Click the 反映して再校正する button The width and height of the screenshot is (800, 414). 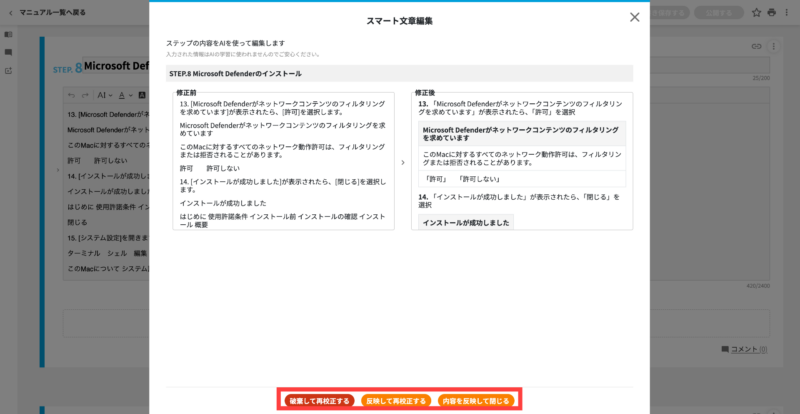point(396,401)
